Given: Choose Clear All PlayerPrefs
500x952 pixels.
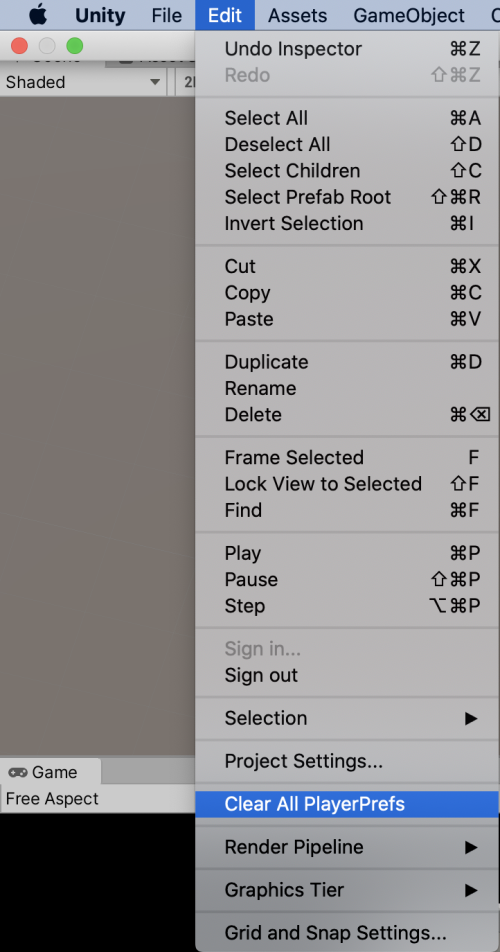Looking at the screenshot, I should 347,804.
